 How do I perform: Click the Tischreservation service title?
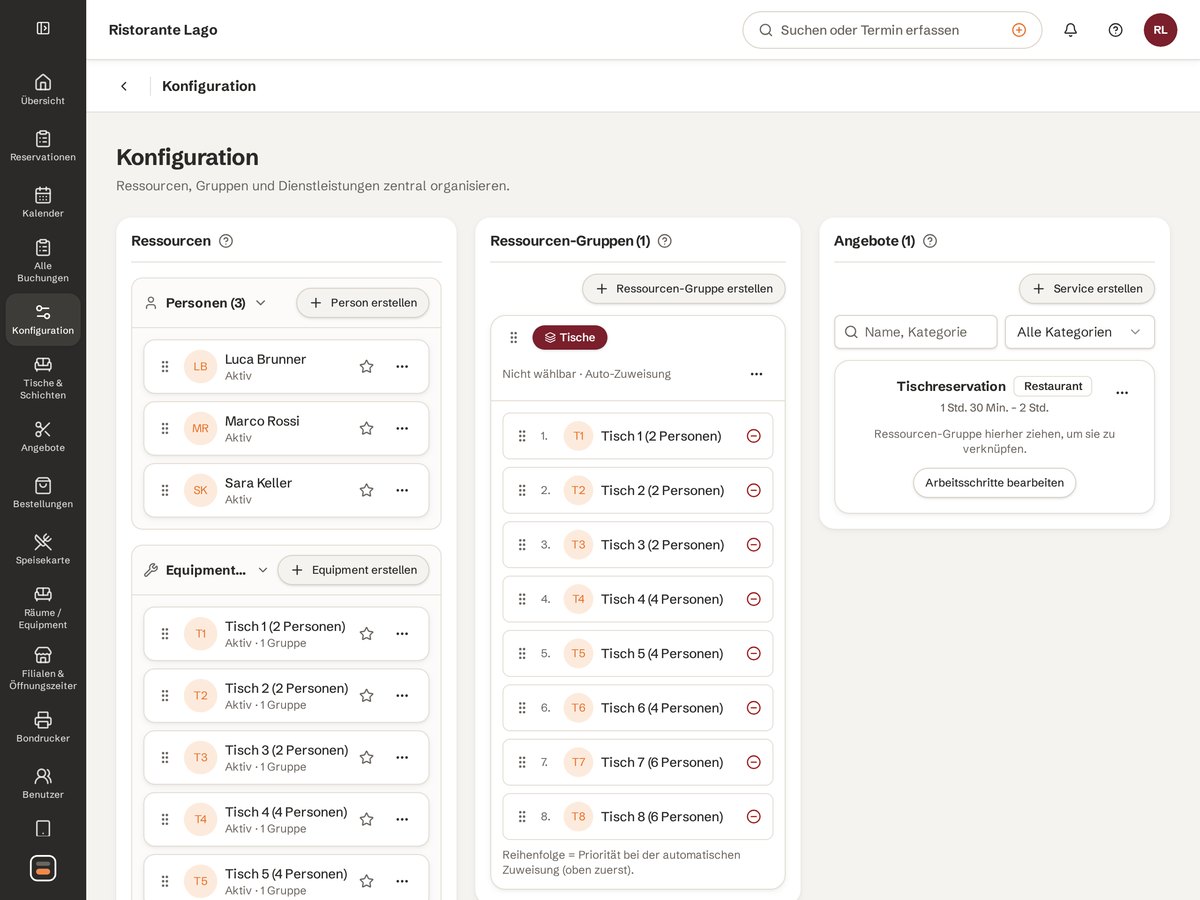pyautogui.click(x=951, y=386)
